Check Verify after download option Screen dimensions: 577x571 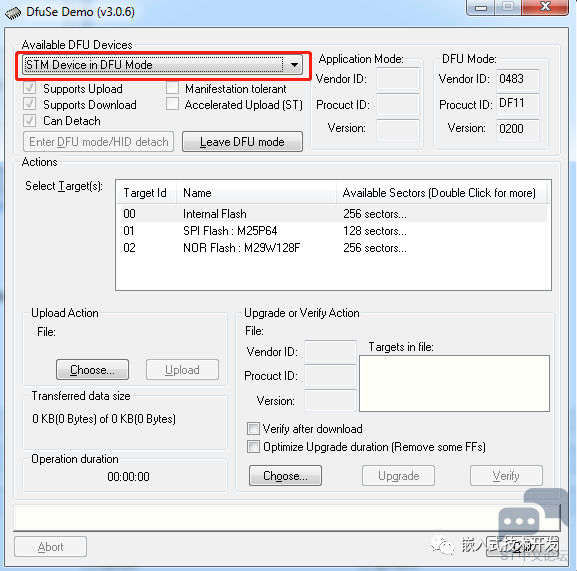click(x=253, y=429)
